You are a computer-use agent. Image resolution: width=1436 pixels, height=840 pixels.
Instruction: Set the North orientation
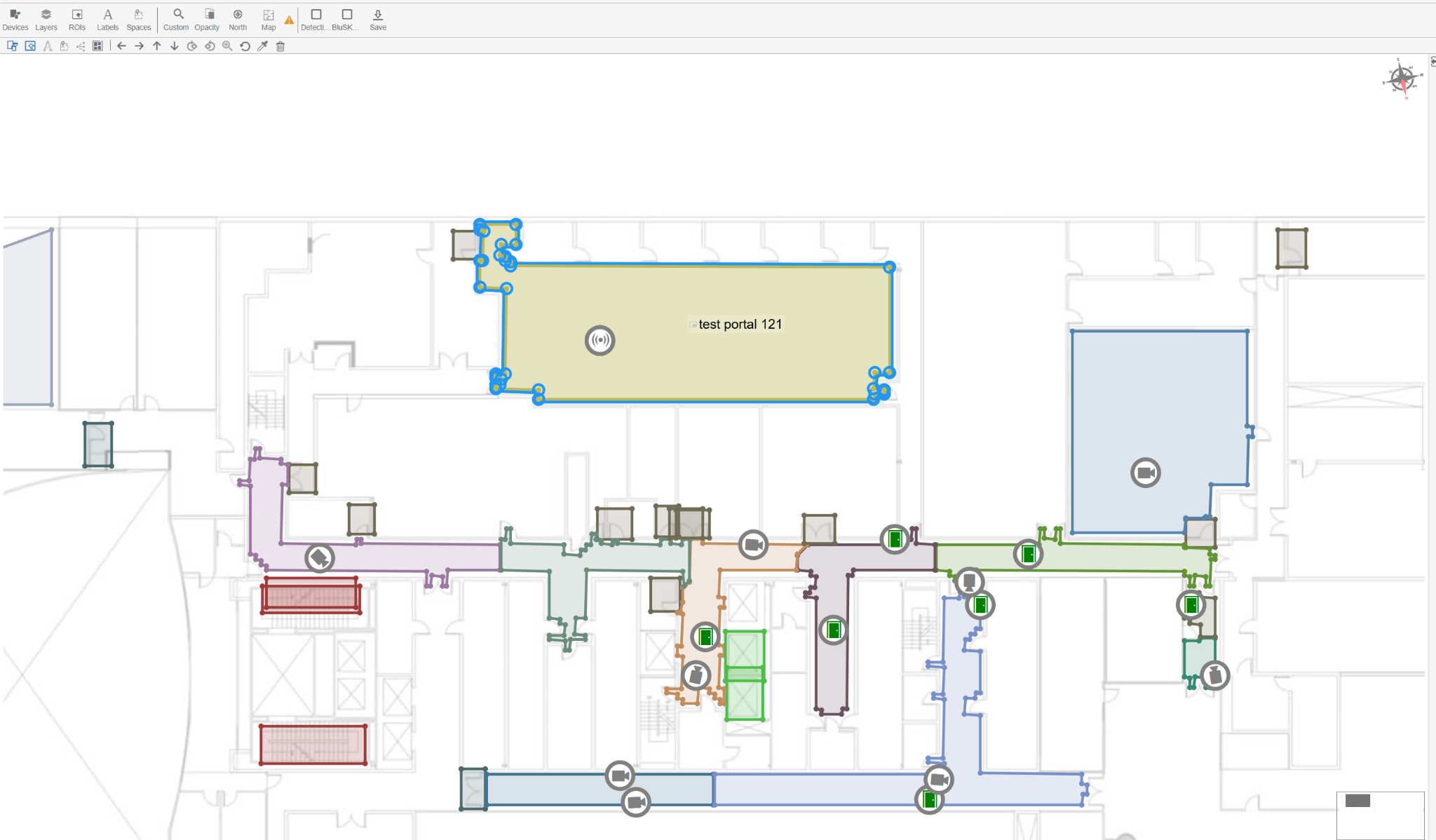coord(238,20)
